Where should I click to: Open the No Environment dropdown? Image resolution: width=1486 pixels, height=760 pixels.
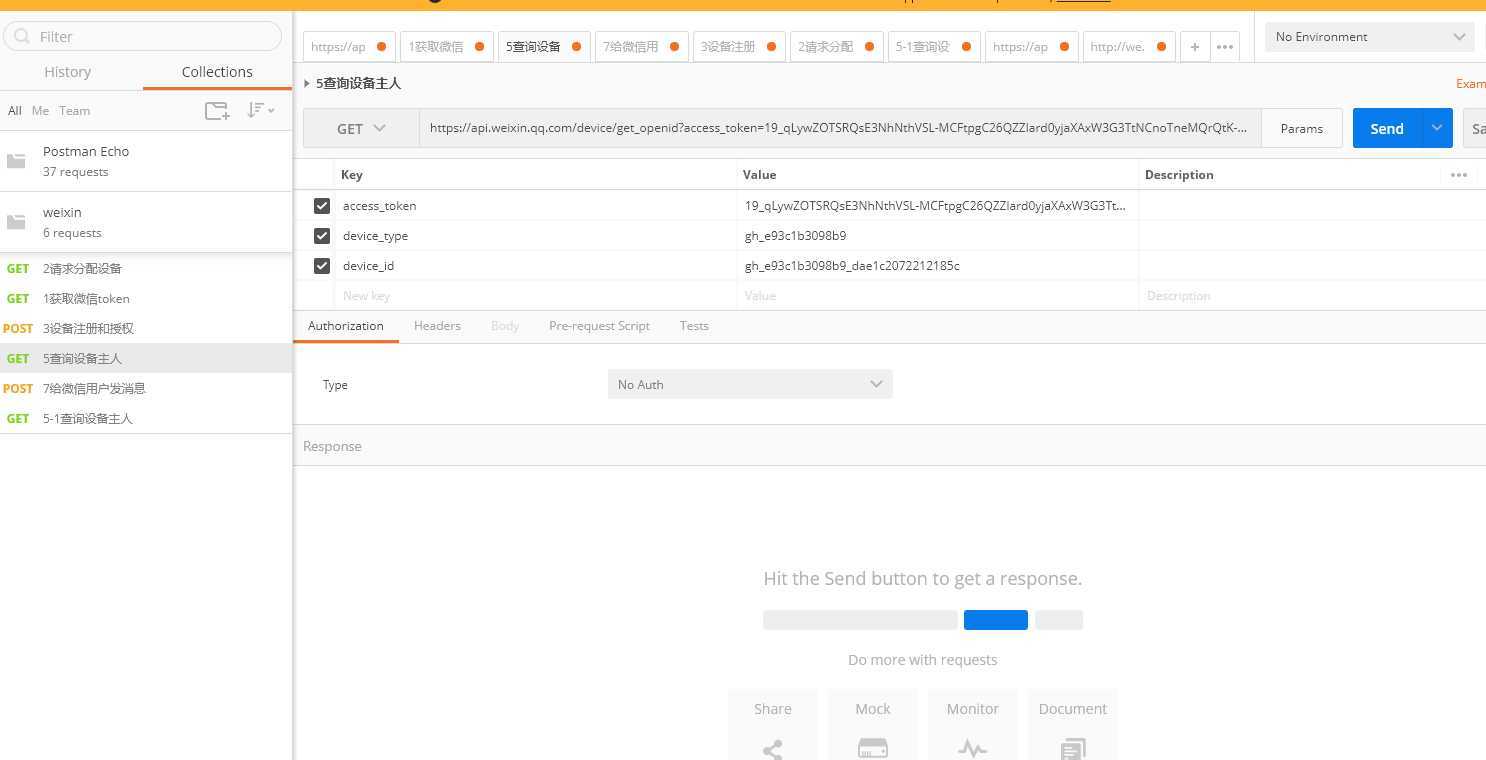(1369, 37)
